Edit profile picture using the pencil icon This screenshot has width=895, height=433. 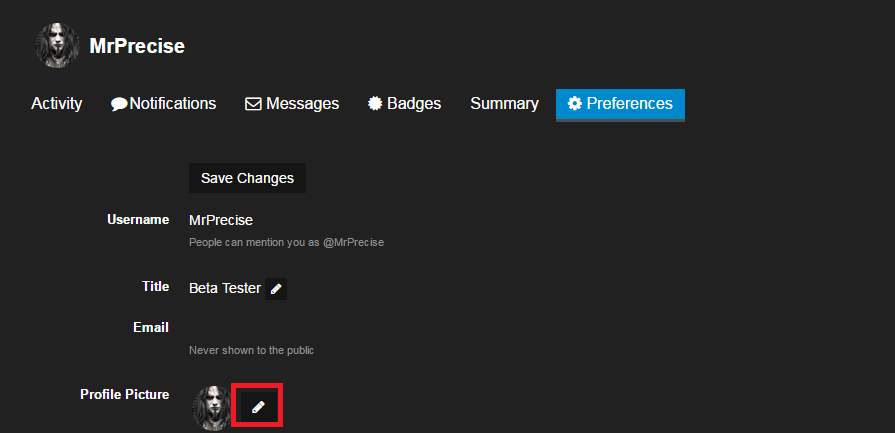pos(258,406)
